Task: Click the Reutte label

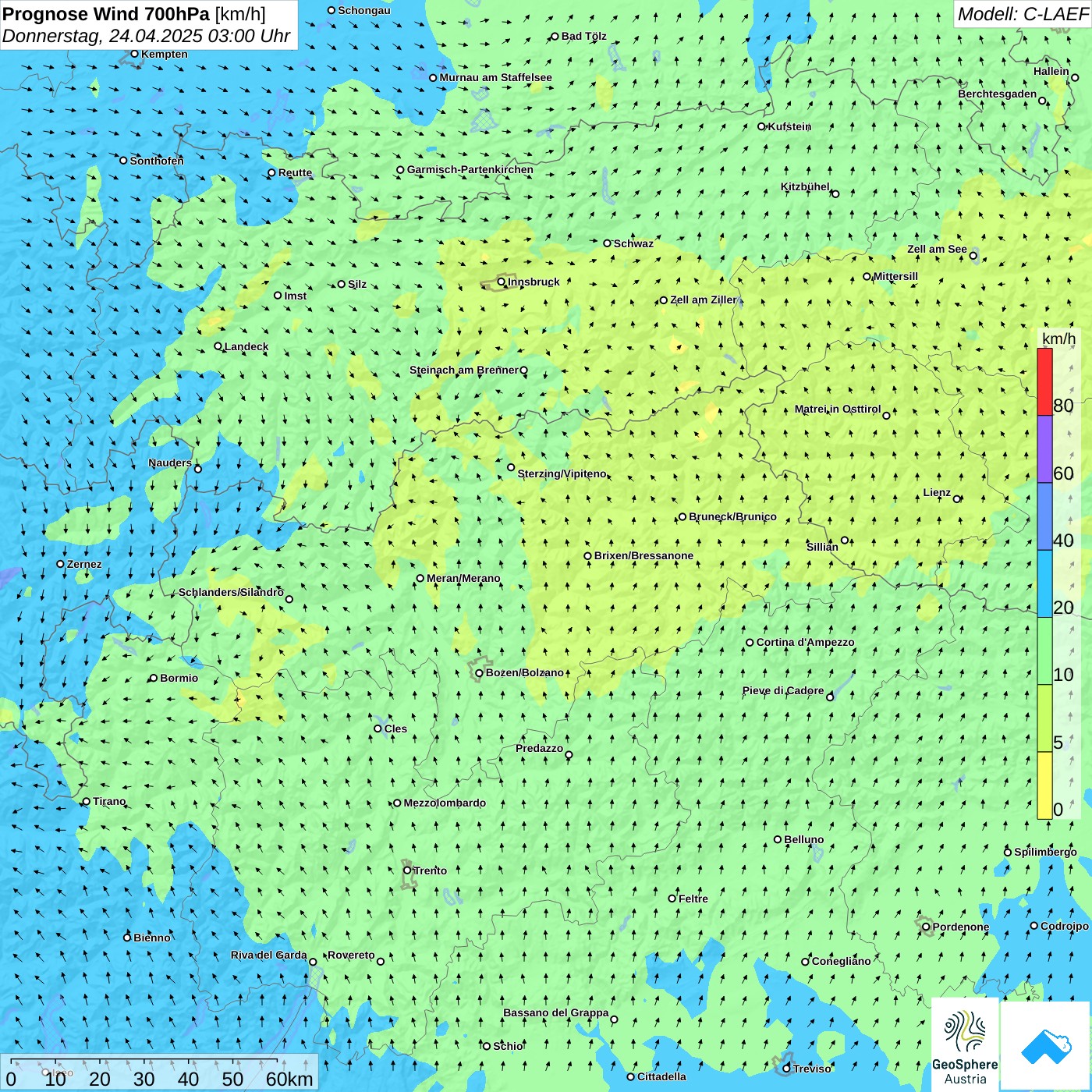Action: tap(295, 173)
